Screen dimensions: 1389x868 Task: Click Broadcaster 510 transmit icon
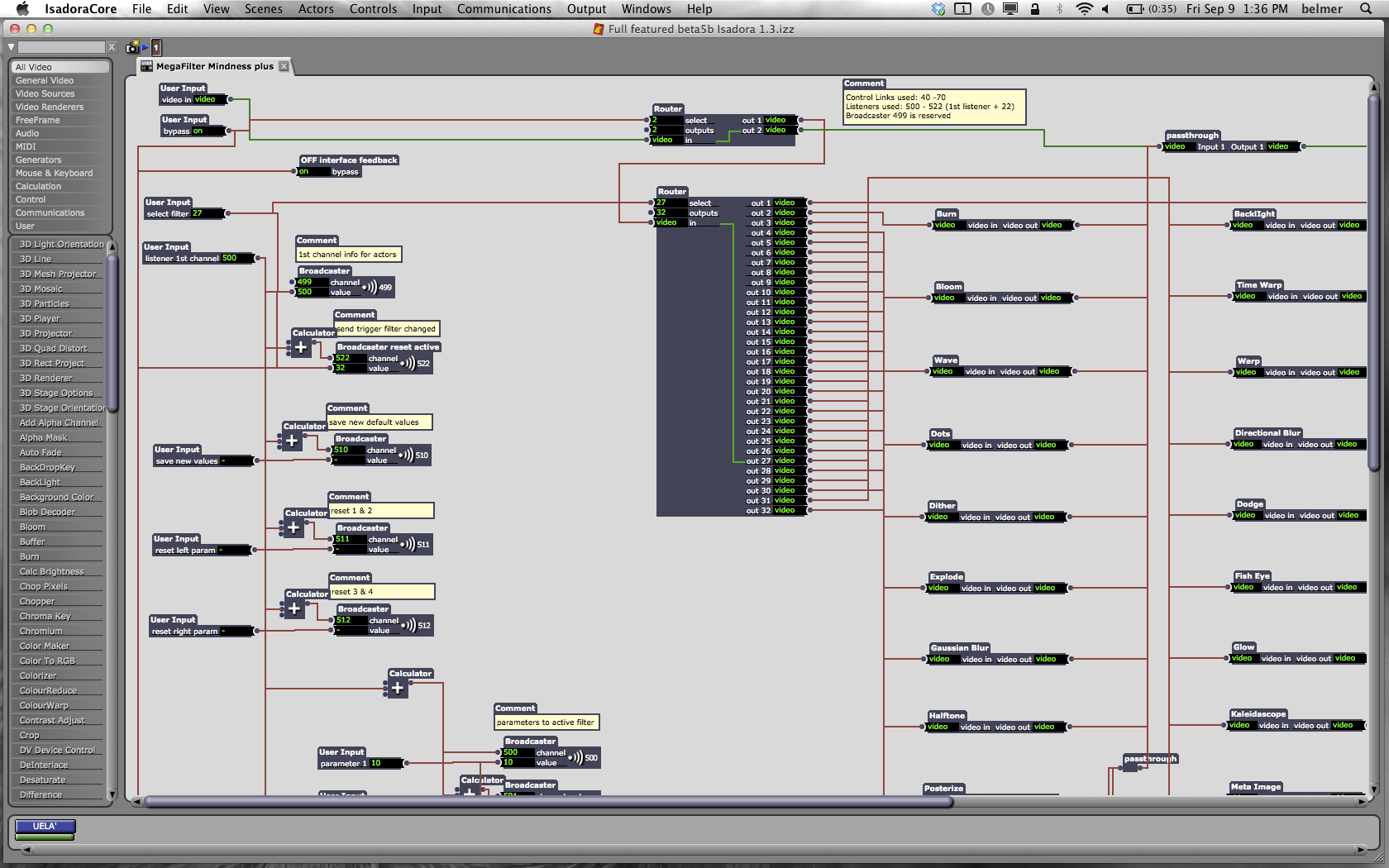pyautogui.click(x=406, y=455)
